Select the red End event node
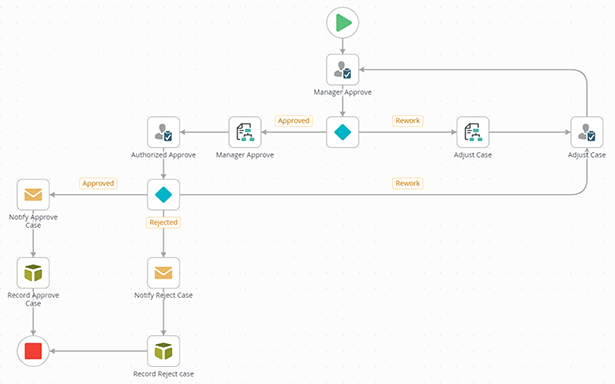Viewport: 615px width, 384px height. pos(33,351)
